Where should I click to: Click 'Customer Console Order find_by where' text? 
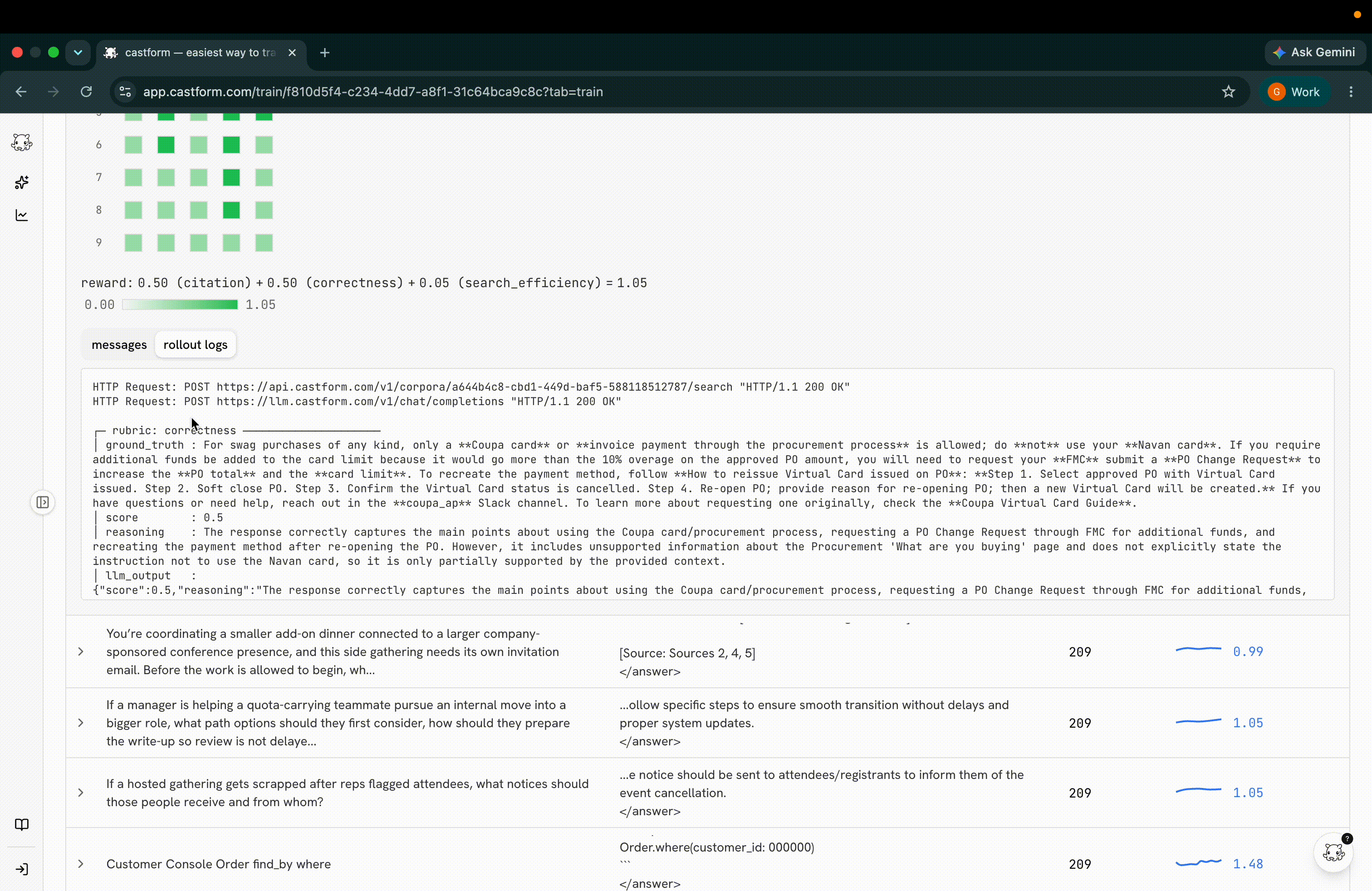pos(219,864)
